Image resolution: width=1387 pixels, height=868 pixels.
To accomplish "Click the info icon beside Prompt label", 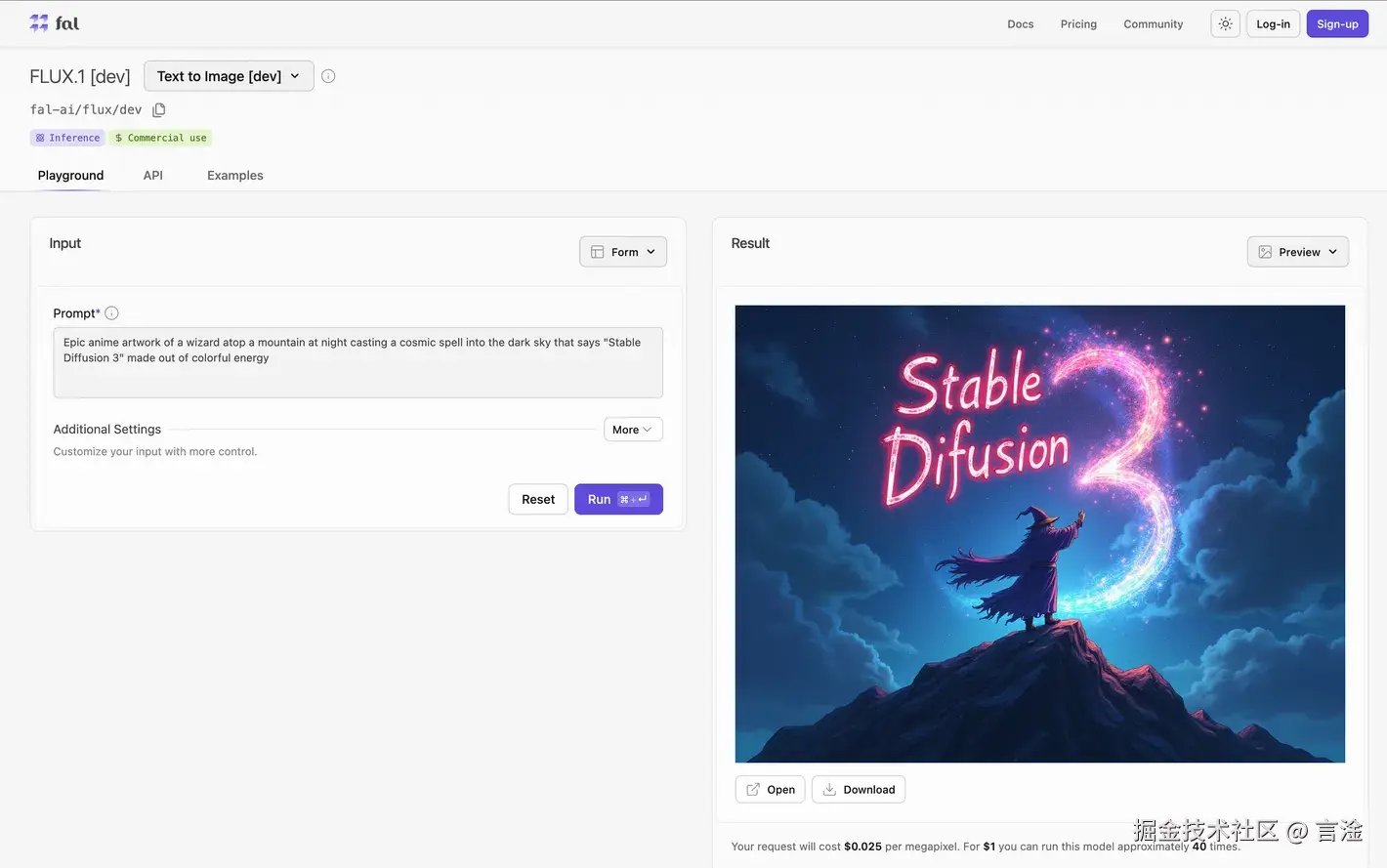I will [x=111, y=313].
